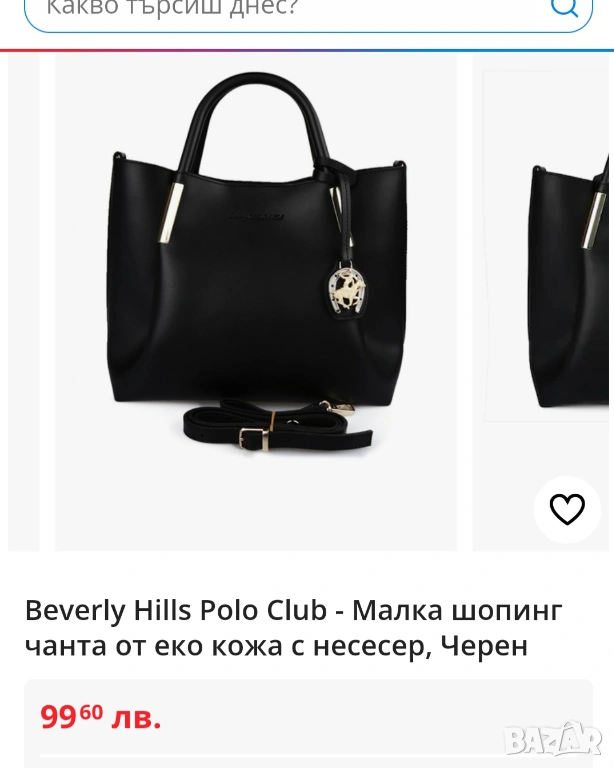Image resolution: width=614 pixels, height=768 pixels.
Task: Click the gold buckle on the shoulder strap
Action: coord(252,437)
